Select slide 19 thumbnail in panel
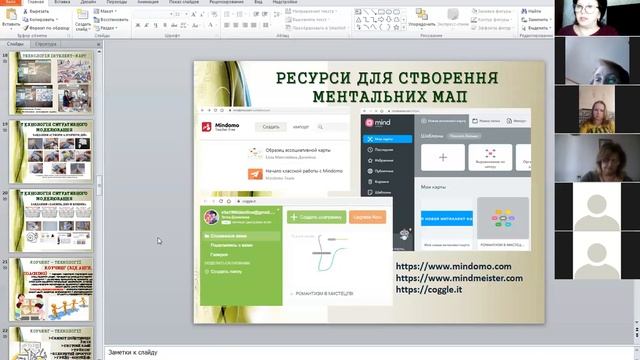 click(x=51, y=151)
